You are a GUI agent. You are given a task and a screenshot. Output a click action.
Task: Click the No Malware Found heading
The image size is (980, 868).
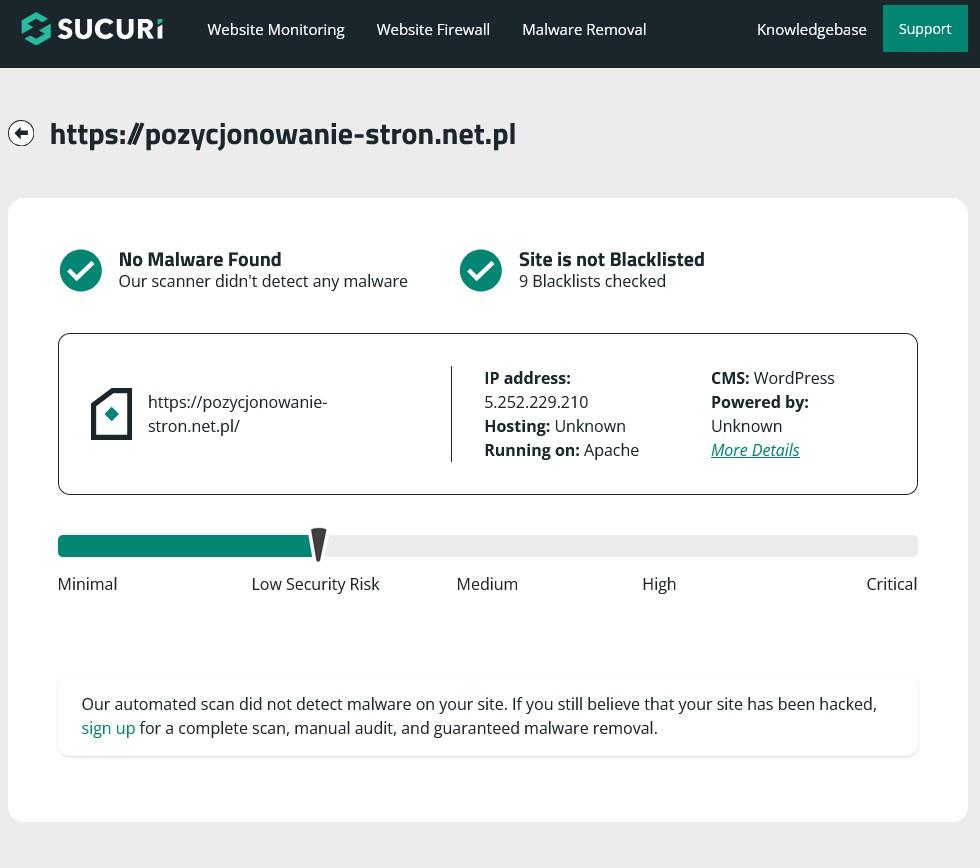tap(200, 259)
